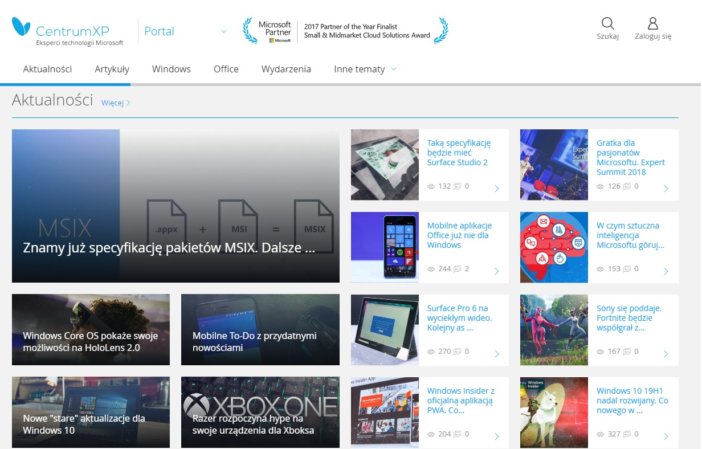Click the Zaloguj się user icon
Screen dimensions: 702x449
point(653,23)
